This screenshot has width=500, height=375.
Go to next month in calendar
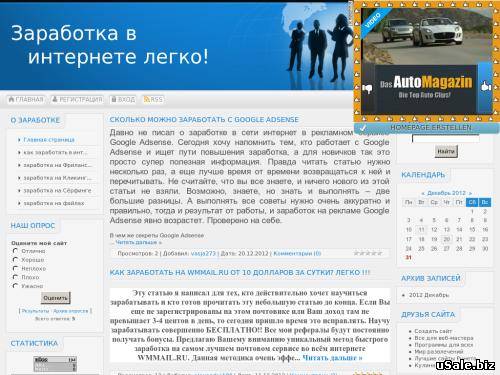pyautogui.click(x=470, y=193)
